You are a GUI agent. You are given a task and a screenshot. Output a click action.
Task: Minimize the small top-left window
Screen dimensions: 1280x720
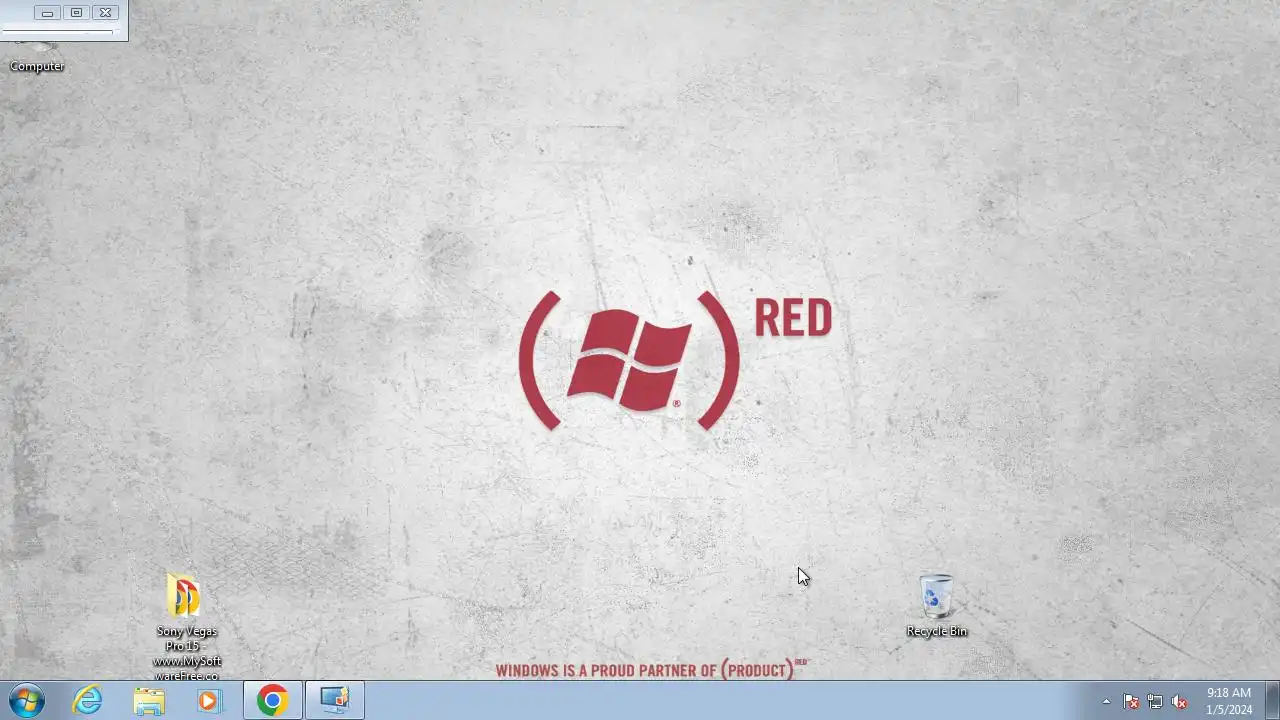[47, 13]
